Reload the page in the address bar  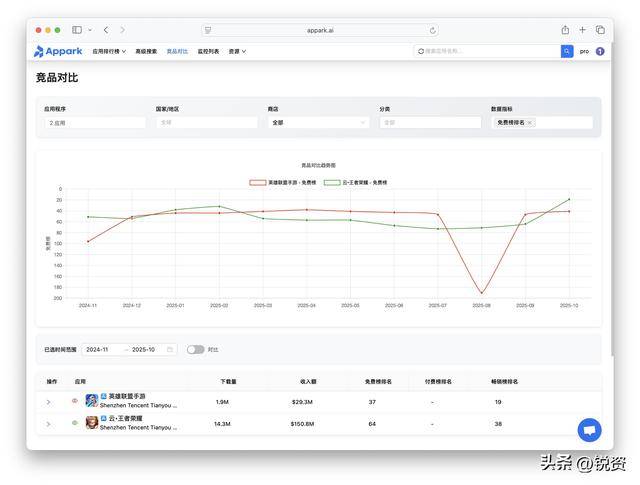[433, 30]
